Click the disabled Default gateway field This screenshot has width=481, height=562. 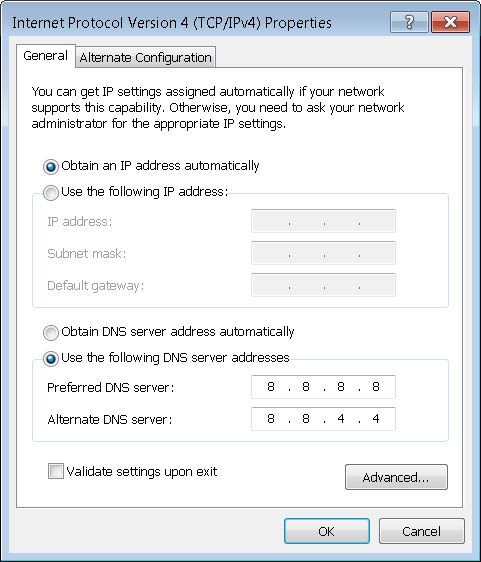(323, 285)
